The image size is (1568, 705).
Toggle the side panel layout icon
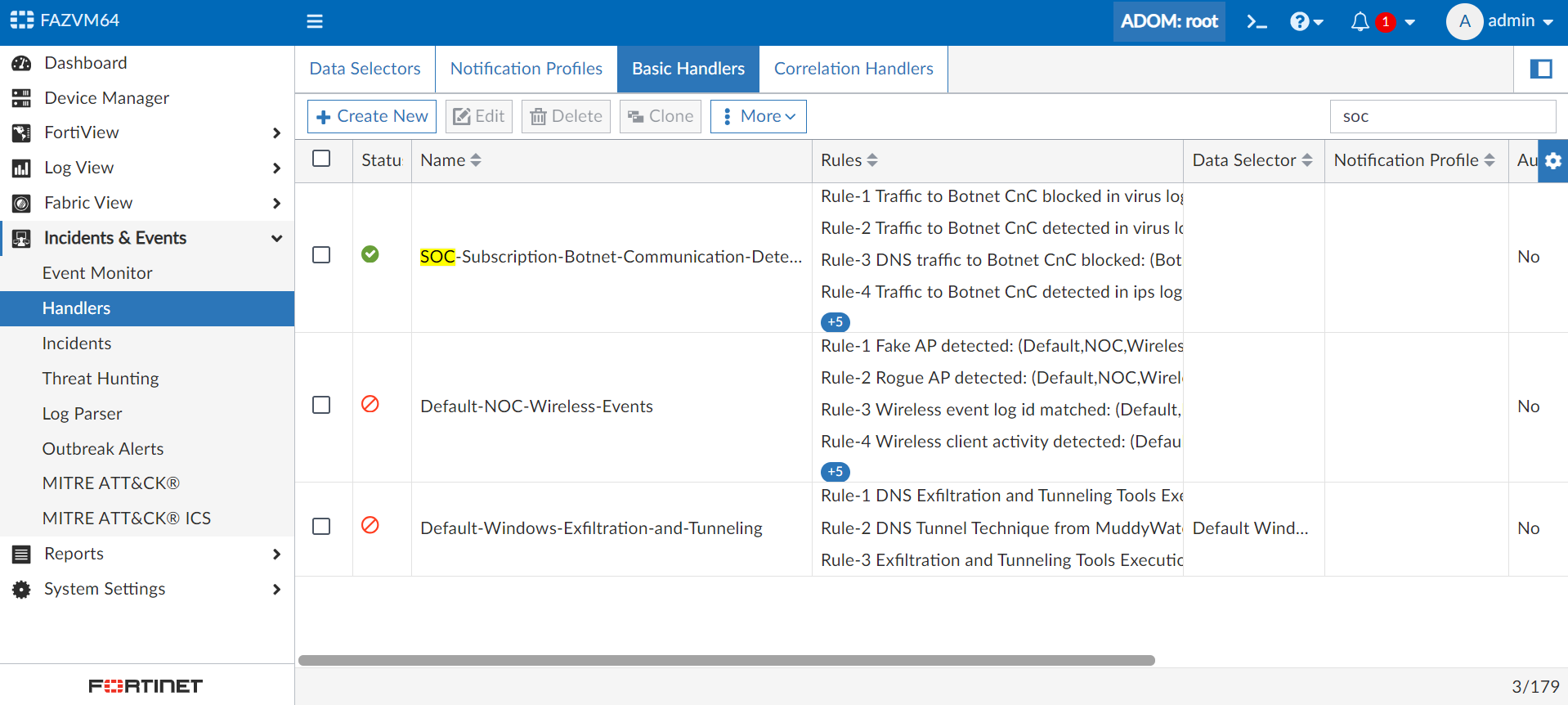[1541, 70]
